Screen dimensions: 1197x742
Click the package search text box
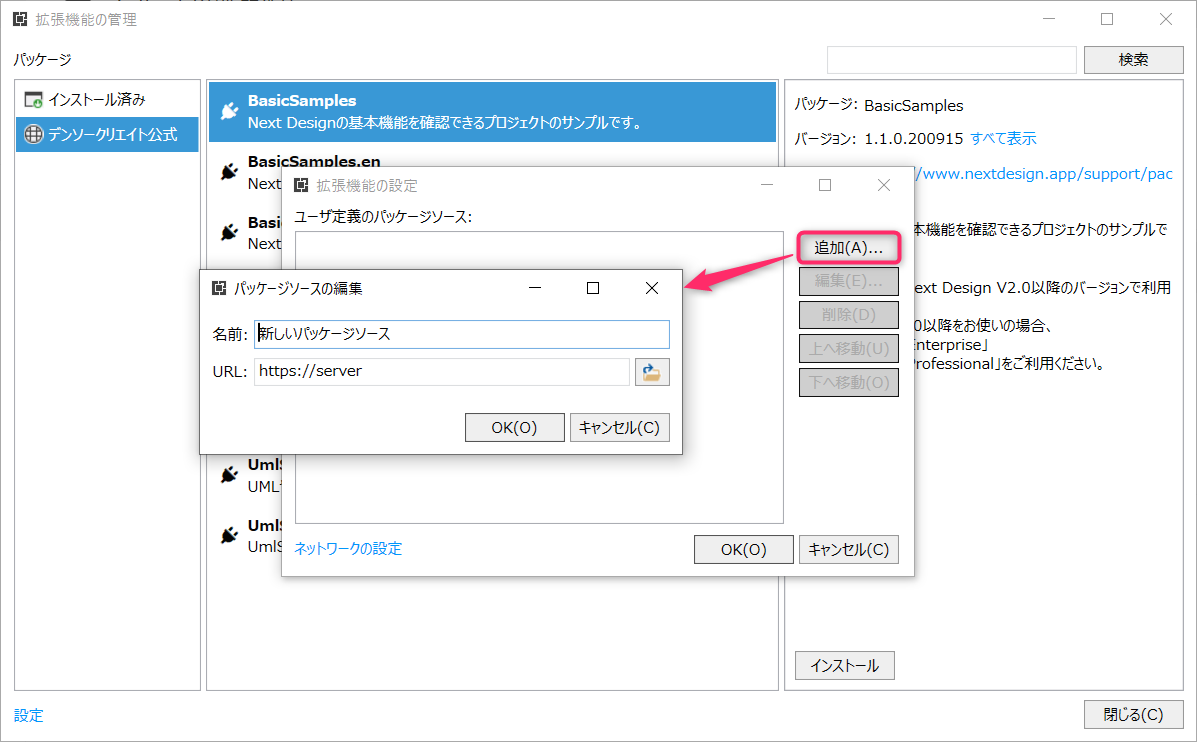coord(951,59)
